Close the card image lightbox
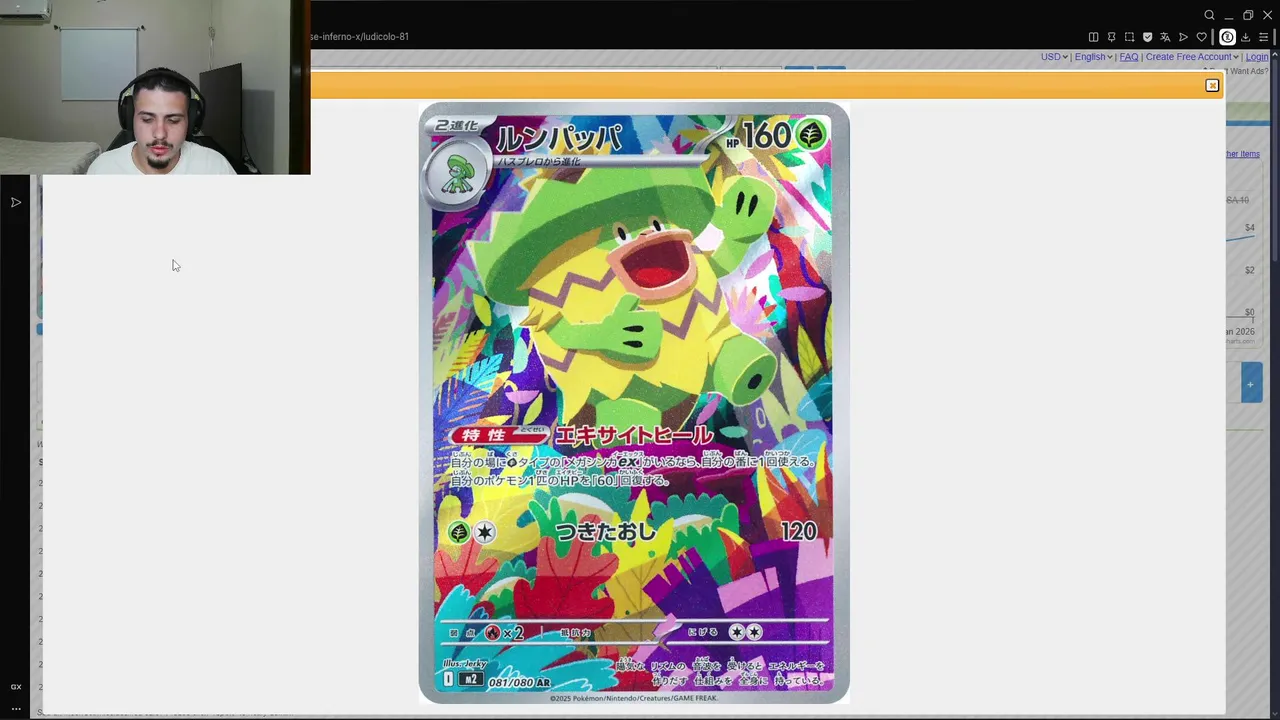Image resolution: width=1280 pixels, height=720 pixels. tap(1212, 86)
